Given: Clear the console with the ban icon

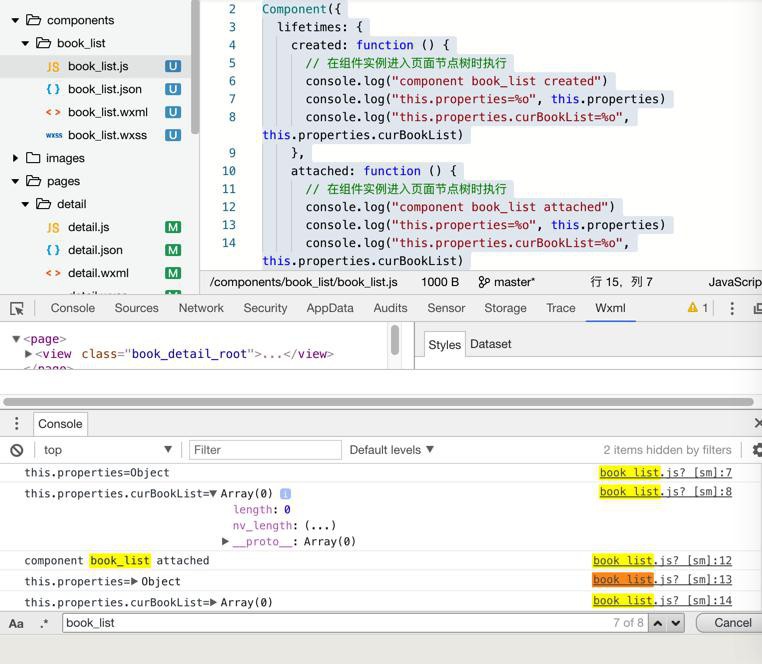Looking at the screenshot, I should [16, 450].
